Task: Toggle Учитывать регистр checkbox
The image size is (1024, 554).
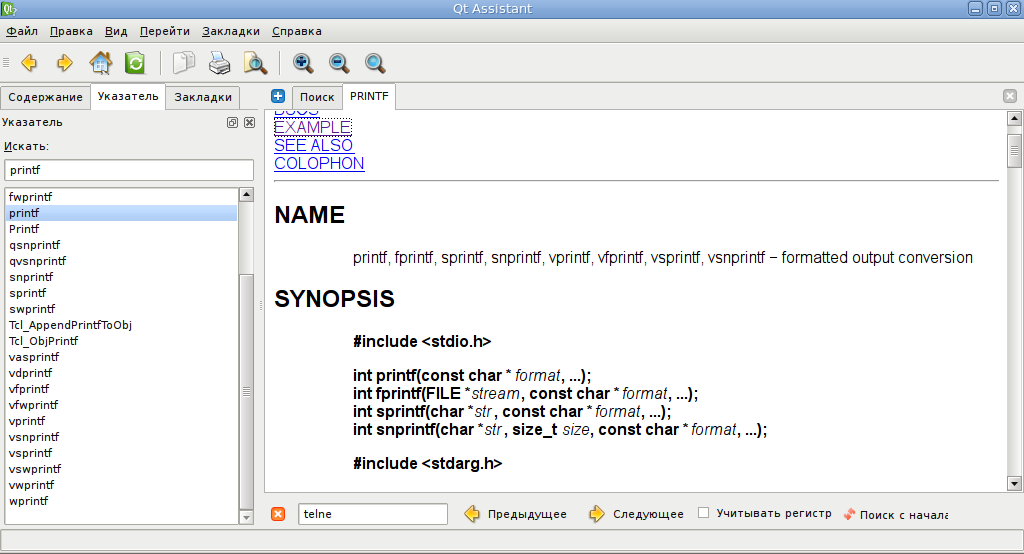Action: point(703,513)
